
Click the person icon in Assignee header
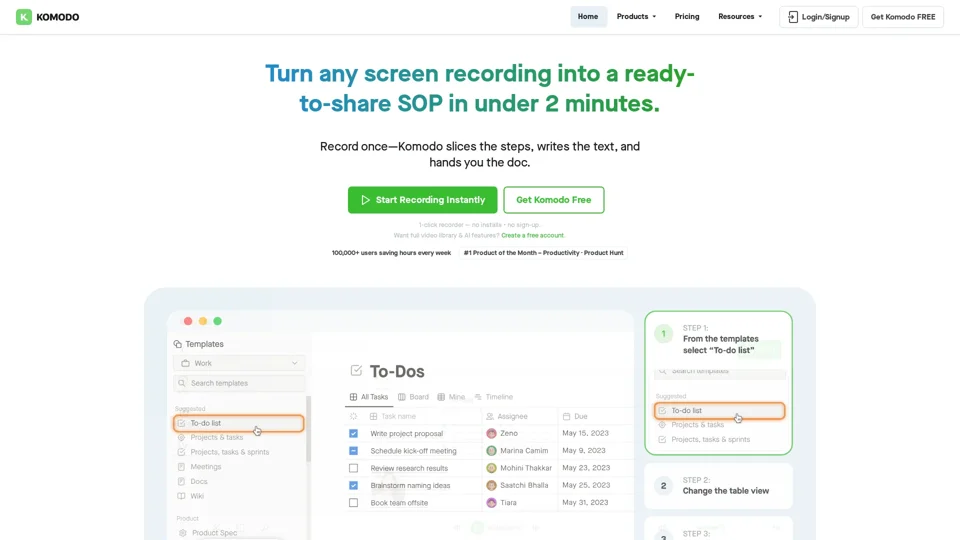coord(490,416)
